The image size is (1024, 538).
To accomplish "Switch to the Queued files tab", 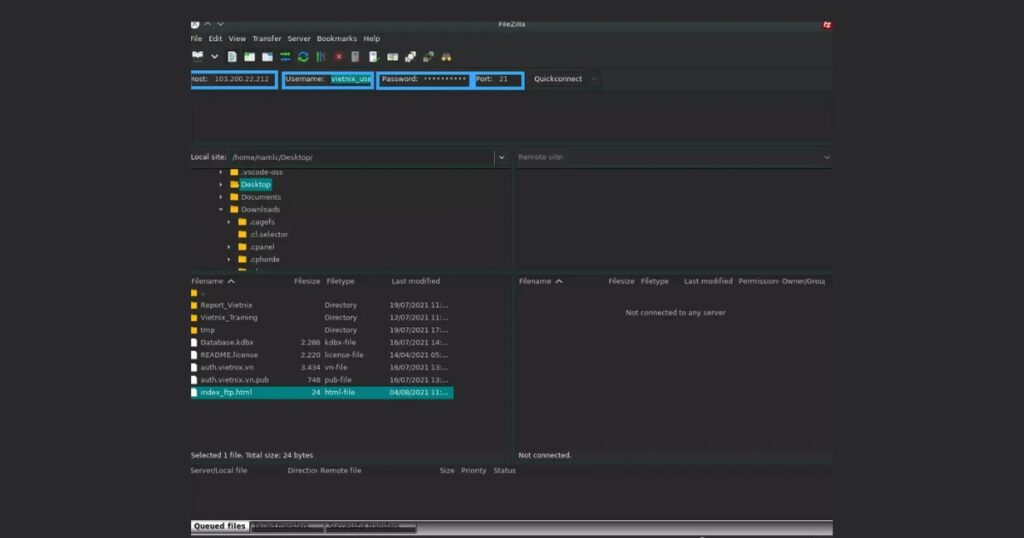I will [219, 526].
